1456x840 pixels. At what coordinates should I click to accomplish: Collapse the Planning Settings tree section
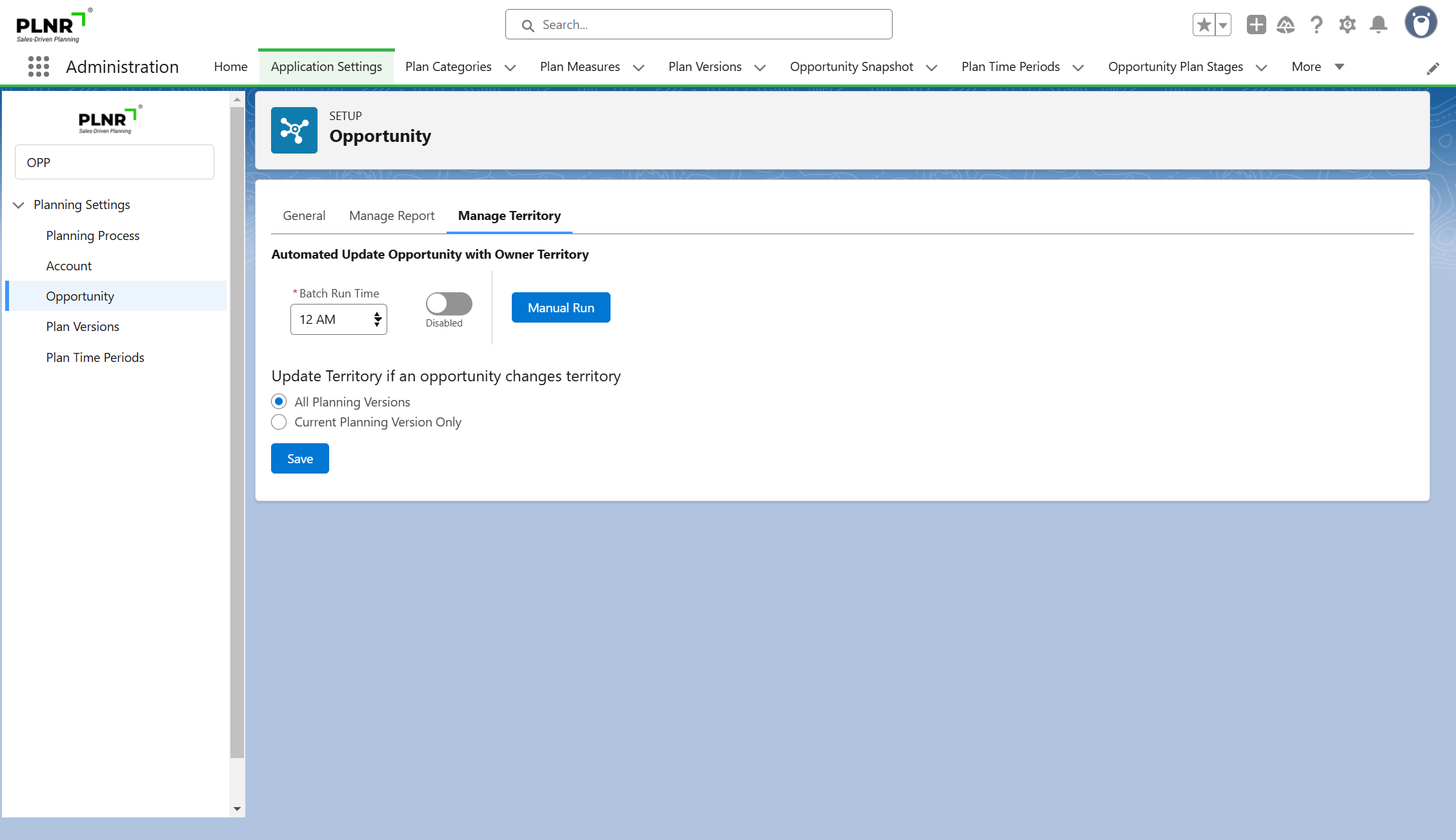[x=19, y=205]
